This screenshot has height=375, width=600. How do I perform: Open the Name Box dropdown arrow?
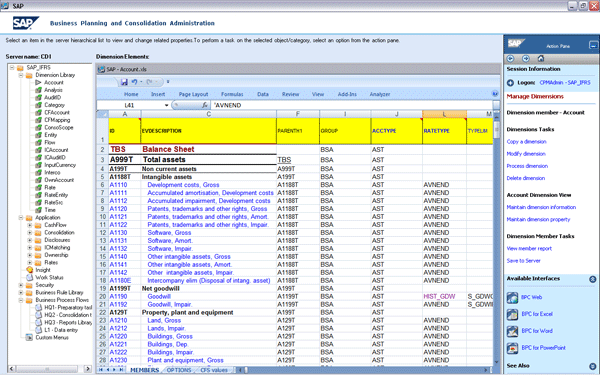coord(166,105)
